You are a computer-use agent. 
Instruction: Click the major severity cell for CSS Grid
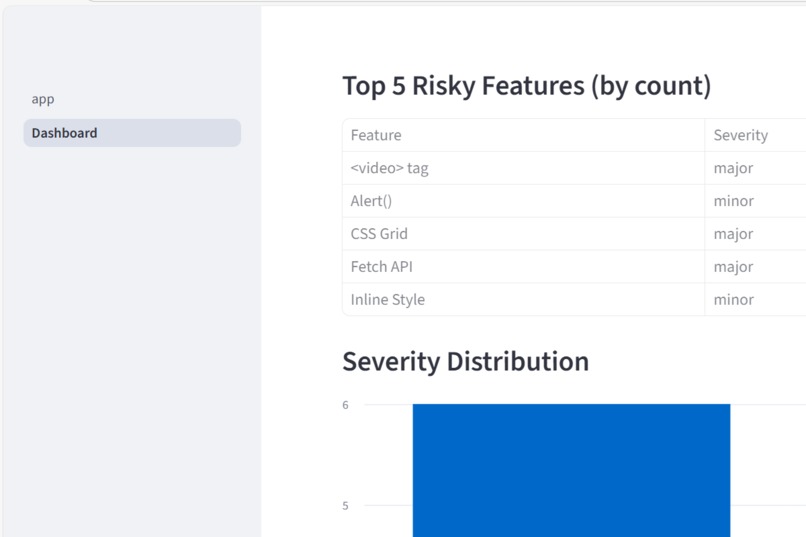755,234
